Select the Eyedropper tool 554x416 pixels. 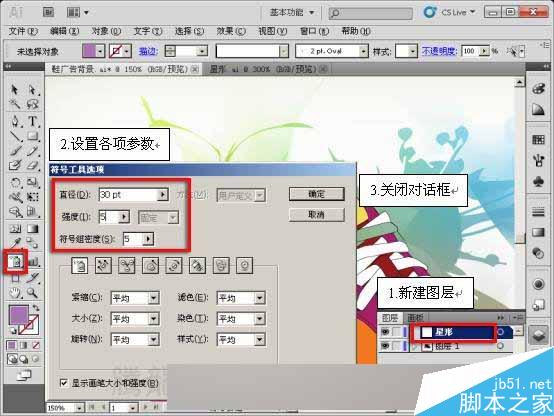[15, 243]
